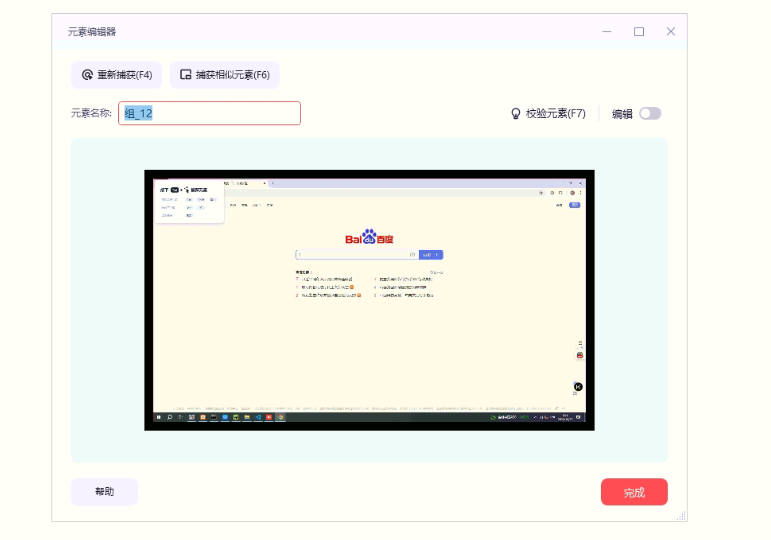Screen dimensions: 771x540
Task: Toggle the 编辑 switch on
Action: 650,114
